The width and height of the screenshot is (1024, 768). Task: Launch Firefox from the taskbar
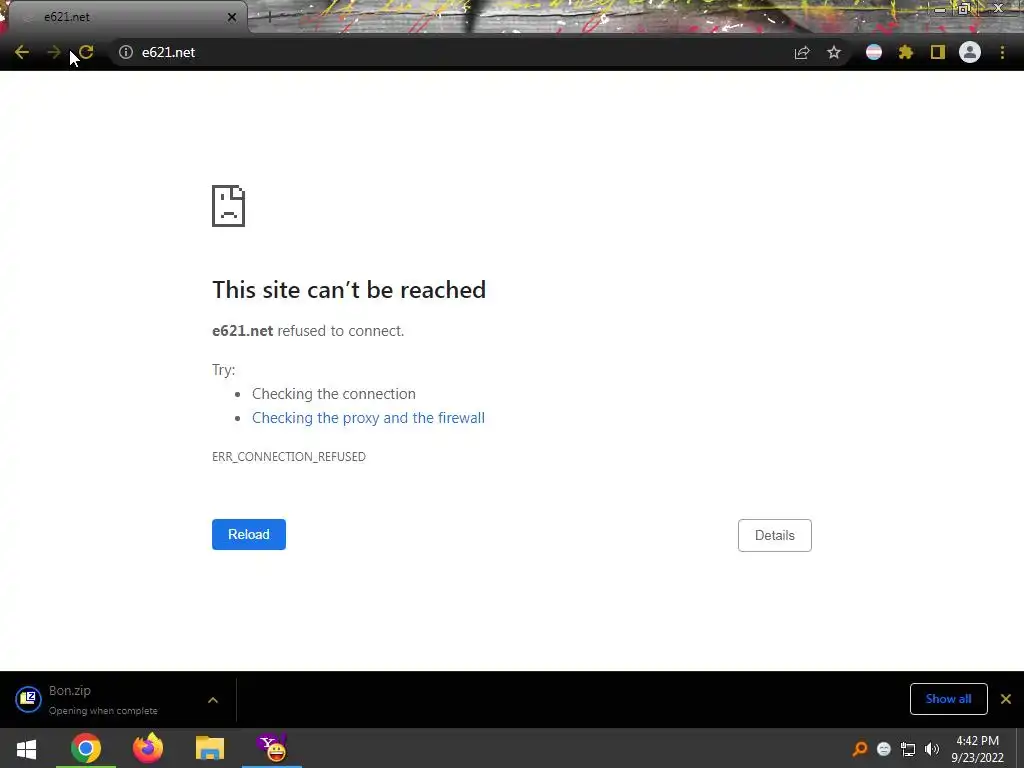coord(148,748)
